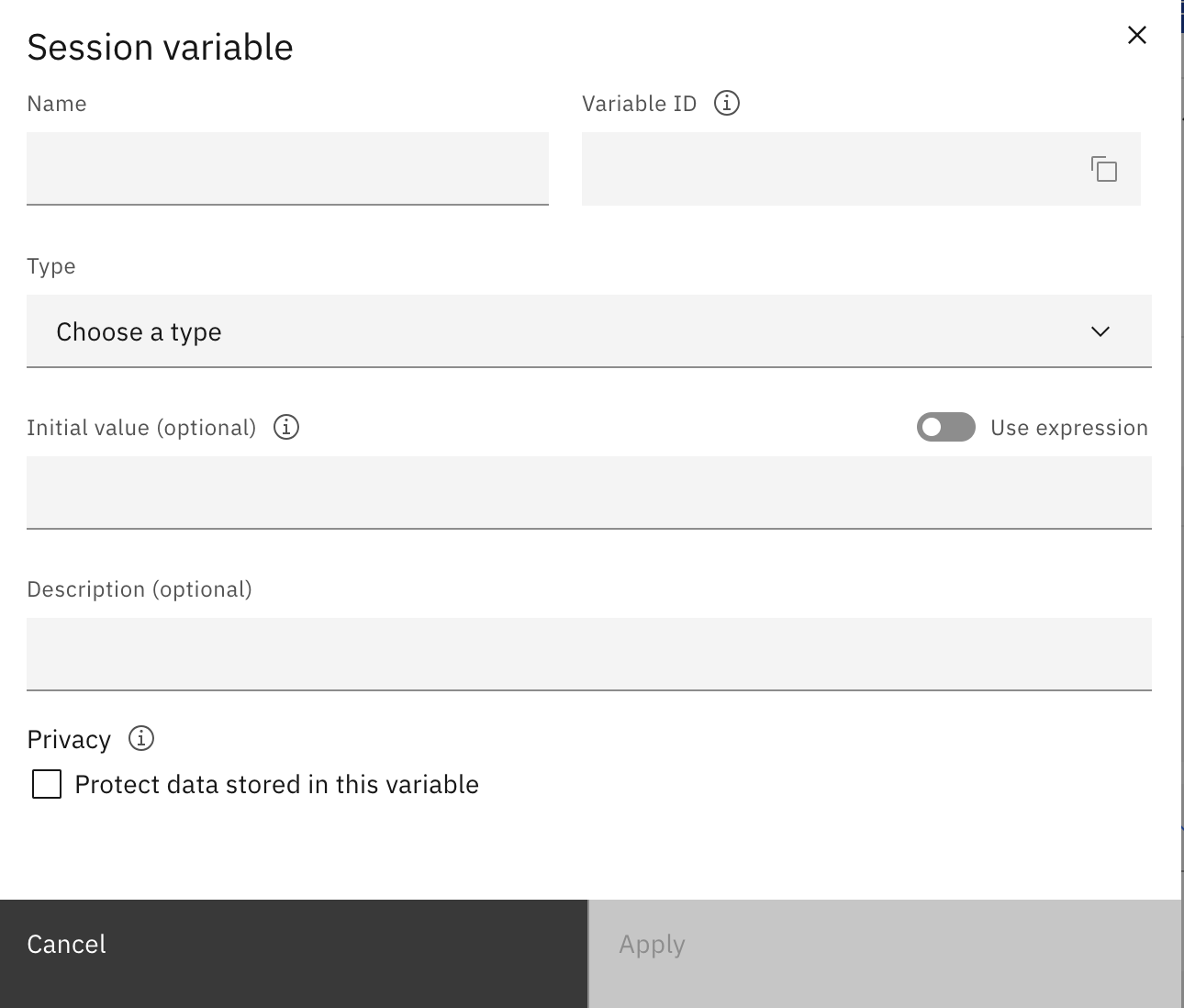The width and height of the screenshot is (1184, 1008).
Task: Click the 'Description (optional)' label
Action: (x=140, y=589)
